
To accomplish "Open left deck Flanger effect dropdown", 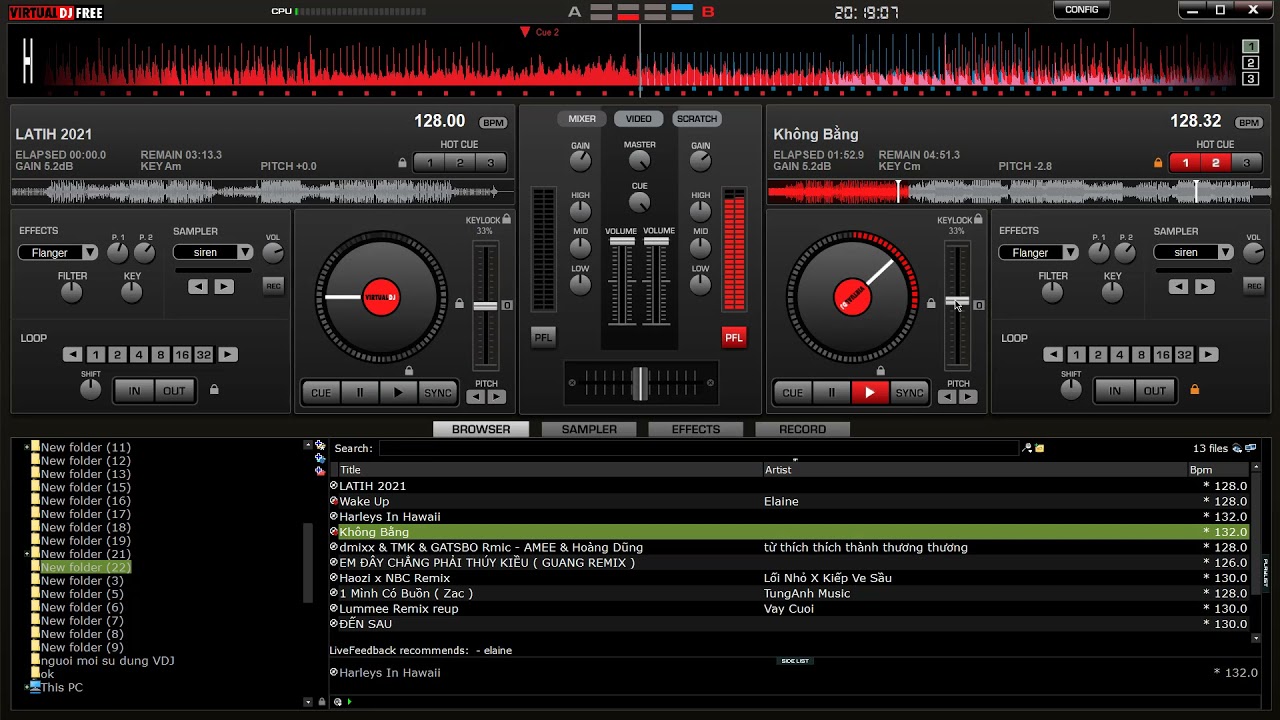I will coord(89,253).
